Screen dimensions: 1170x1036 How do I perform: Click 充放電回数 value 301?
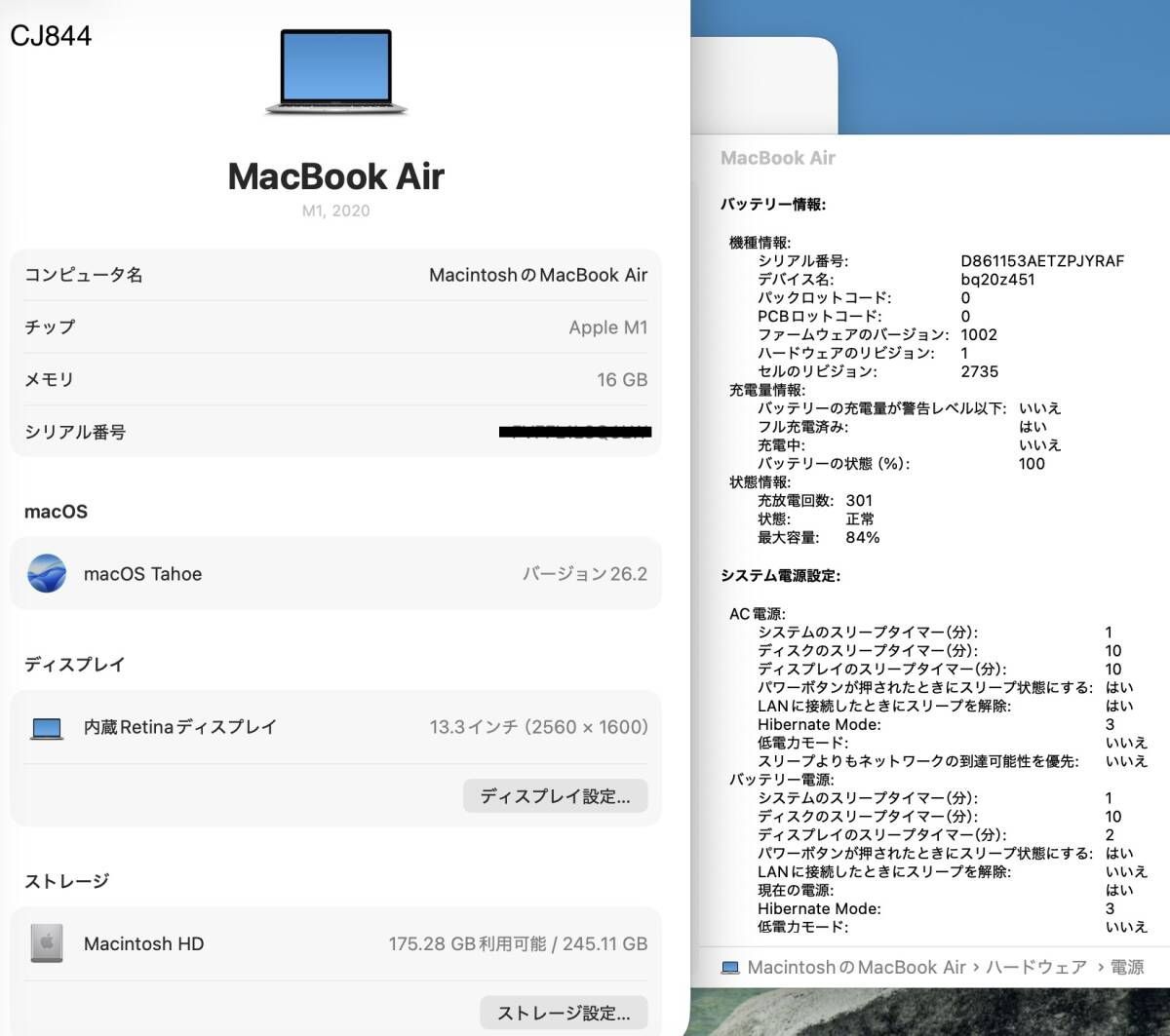point(859,501)
